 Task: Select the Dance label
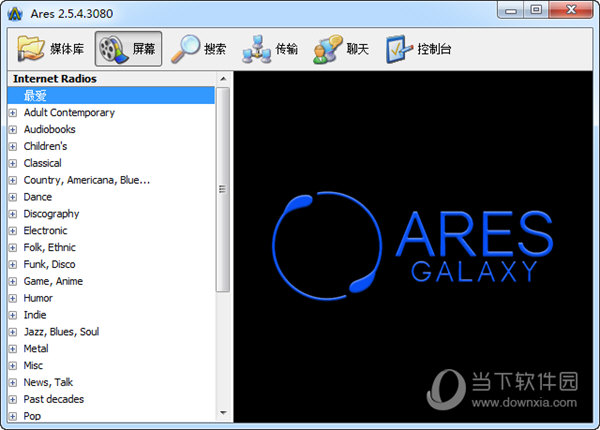pos(38,197)
